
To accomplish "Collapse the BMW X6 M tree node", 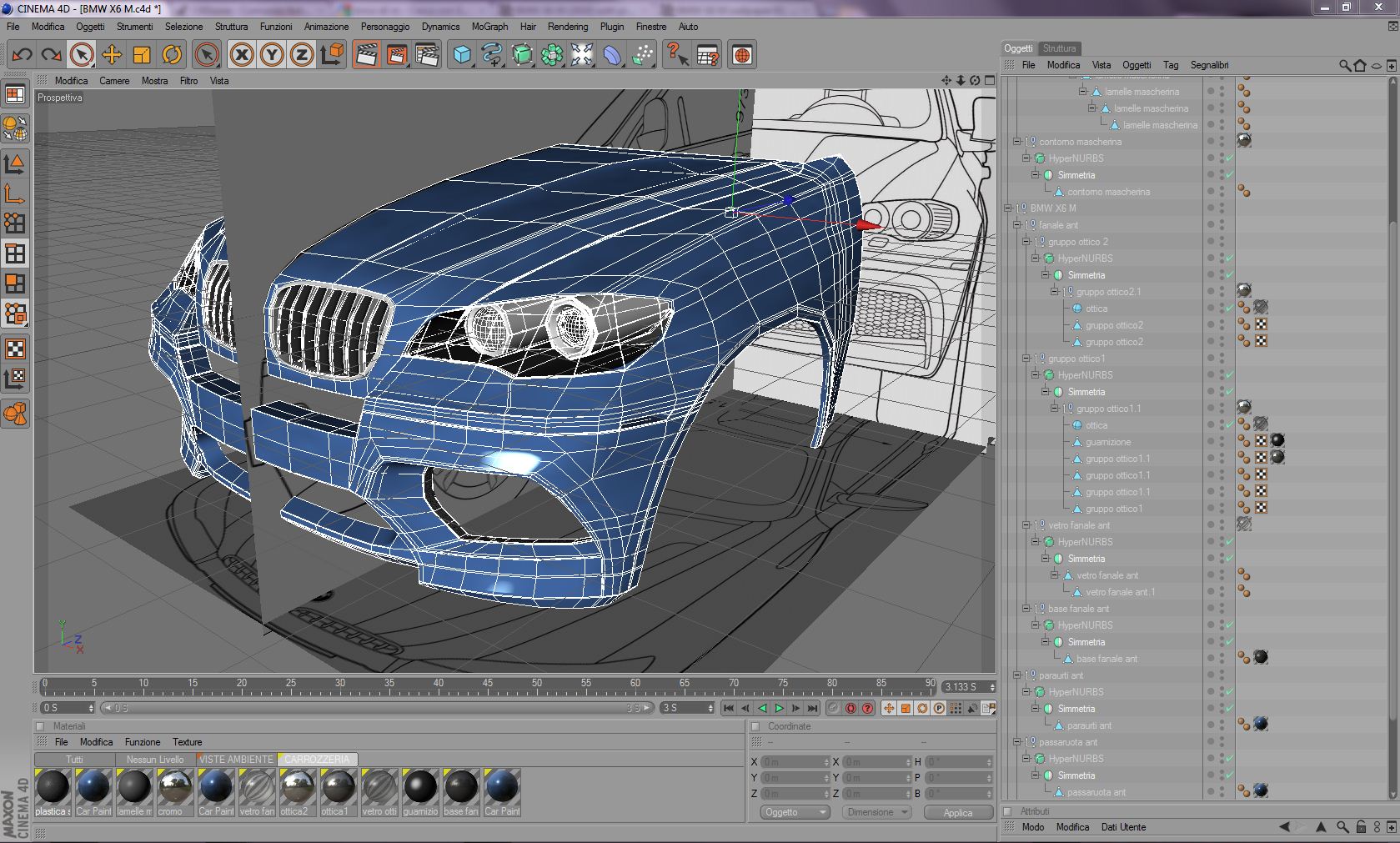I will pos(1008,208).
